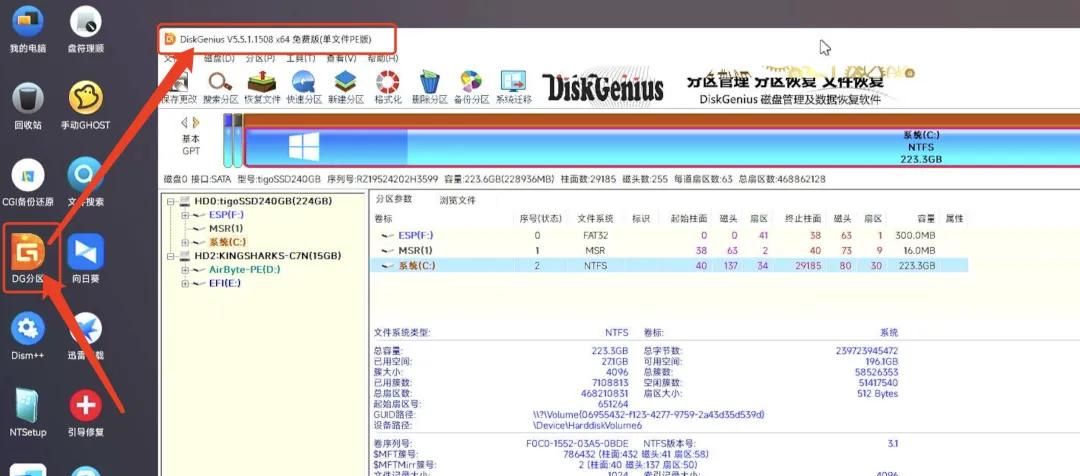Expand the 系统(C:) tree node
This screenshot has width=1080, height=476.
tap(185, 242)
